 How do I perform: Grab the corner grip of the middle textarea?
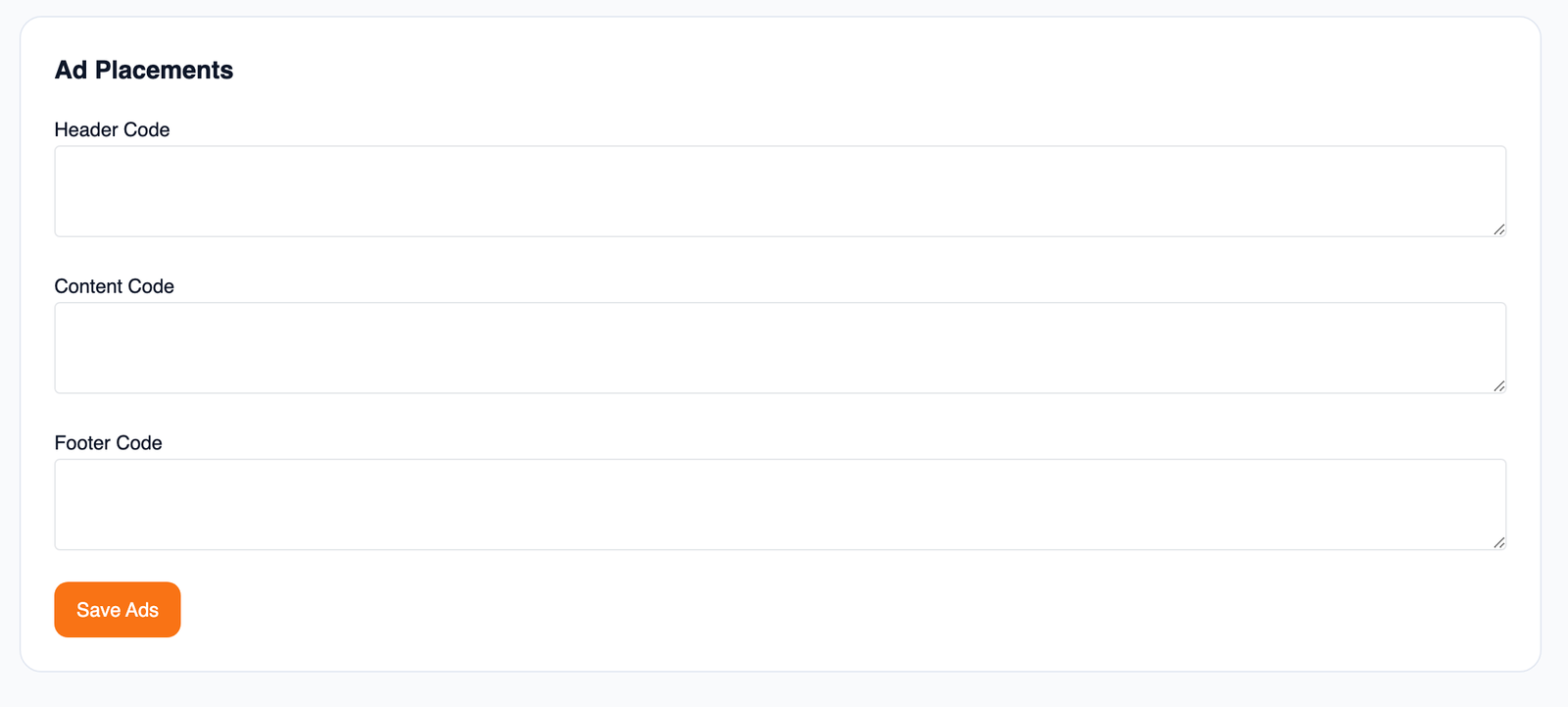1498,386
